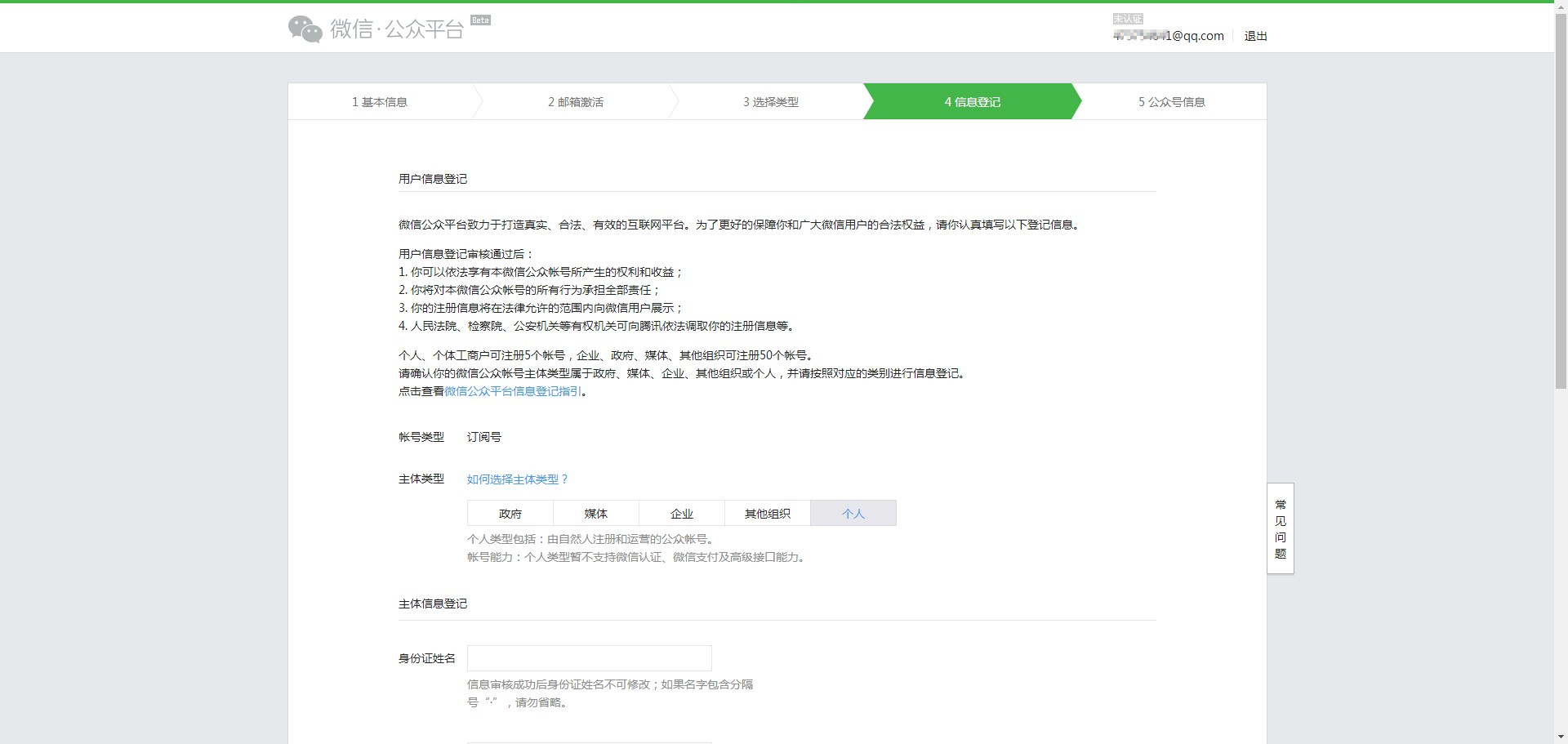The height and width of the screenshot is (744, 1568).
Task: Click the scrollbar down arrow
Action: pyautogui.click(x=1561, y=737)
